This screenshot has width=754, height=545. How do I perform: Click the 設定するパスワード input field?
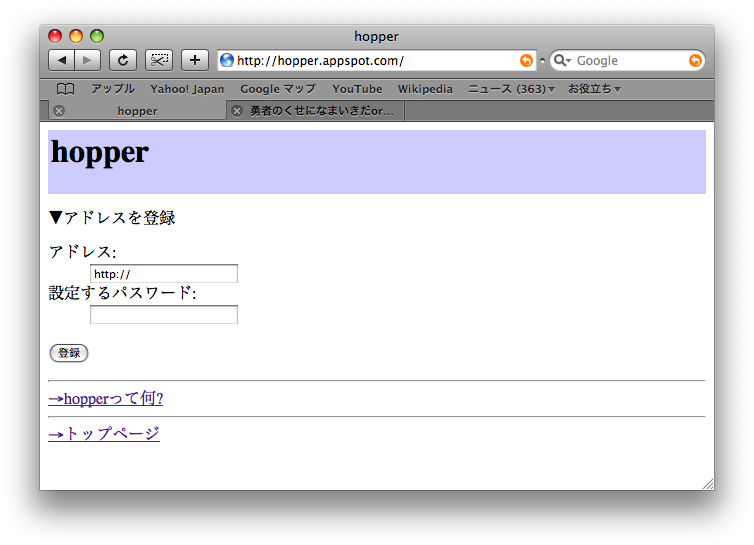pyautogui.click(x=164, y=315)
